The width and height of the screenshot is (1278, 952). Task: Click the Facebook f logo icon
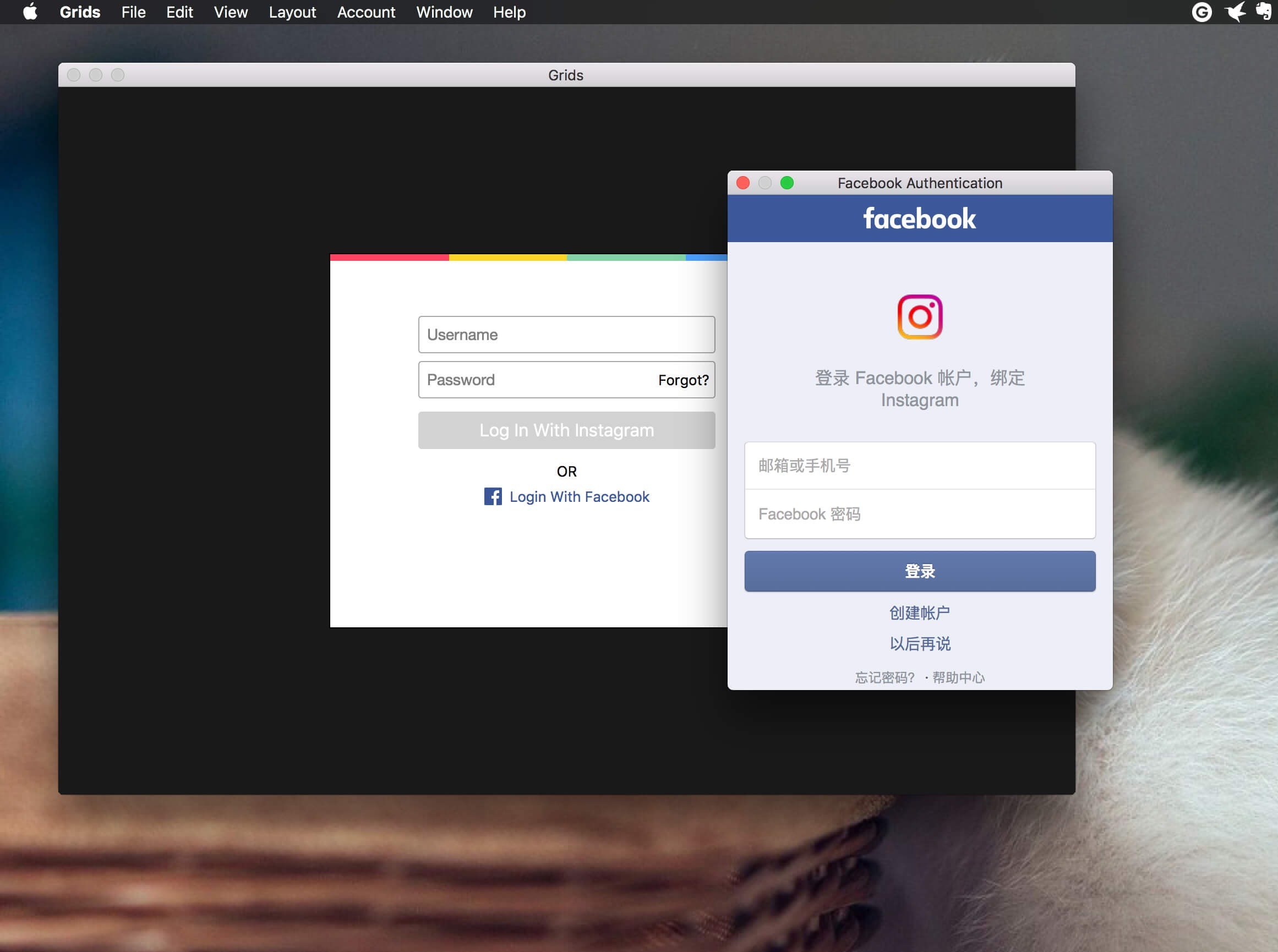(x=492, y=497)
